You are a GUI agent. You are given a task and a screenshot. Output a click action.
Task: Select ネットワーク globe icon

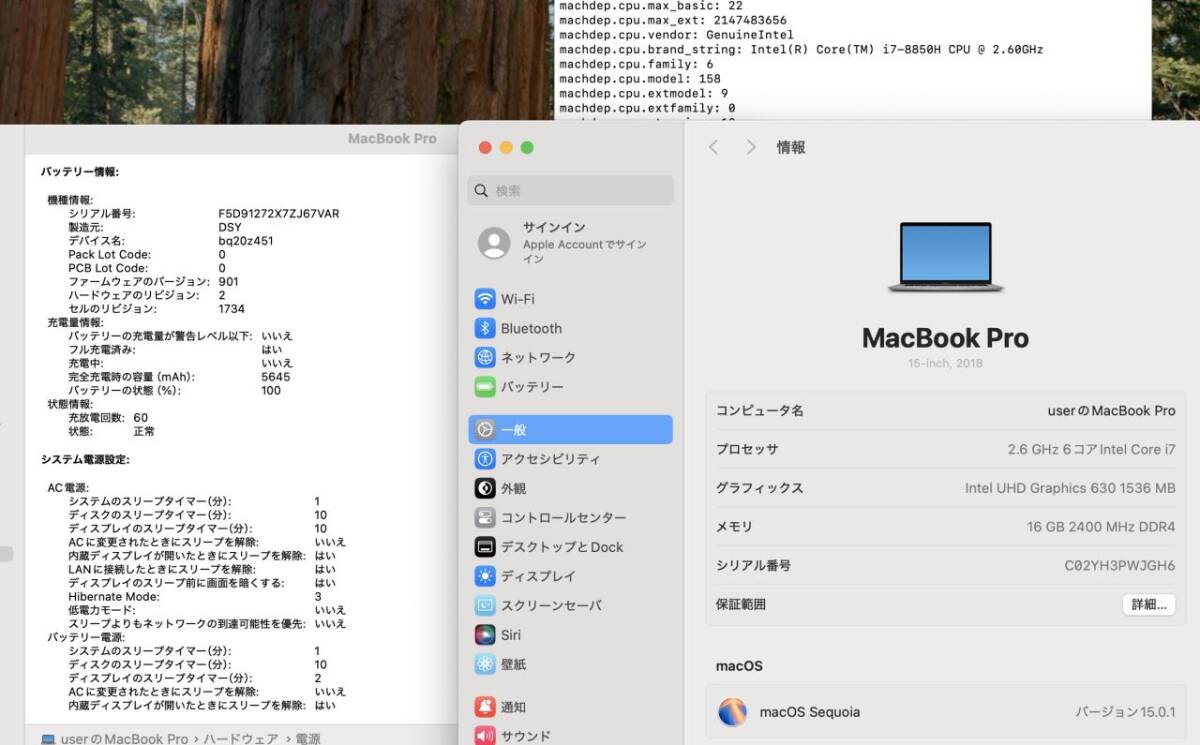[x=485, y=357]
